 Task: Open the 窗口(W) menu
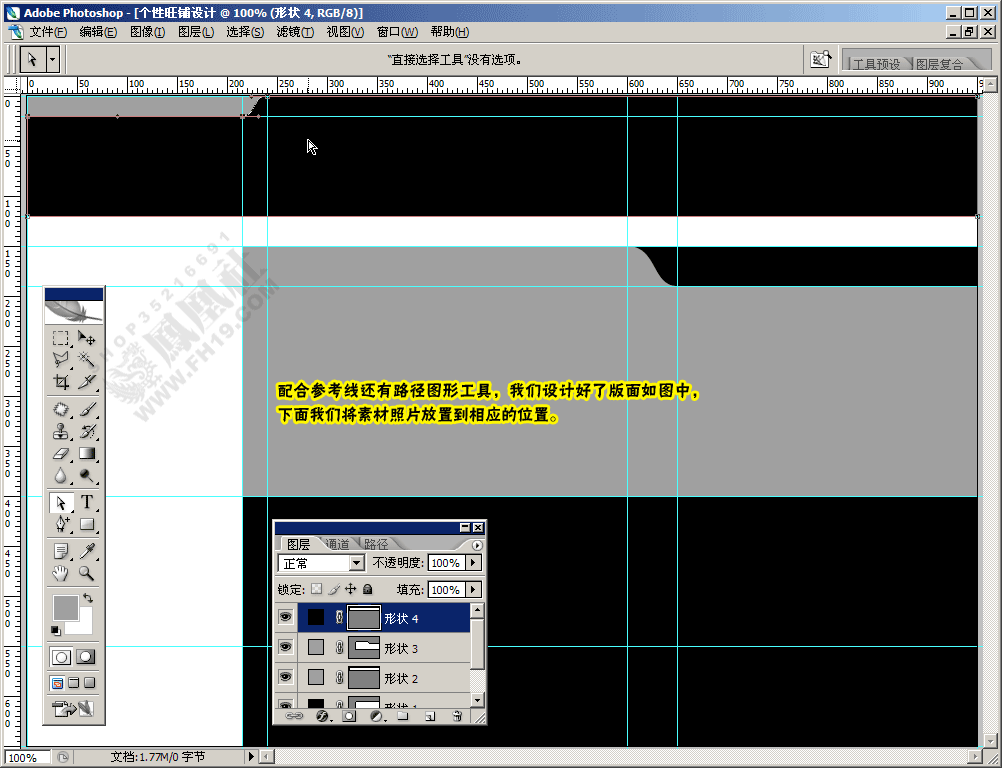(397, 31)
